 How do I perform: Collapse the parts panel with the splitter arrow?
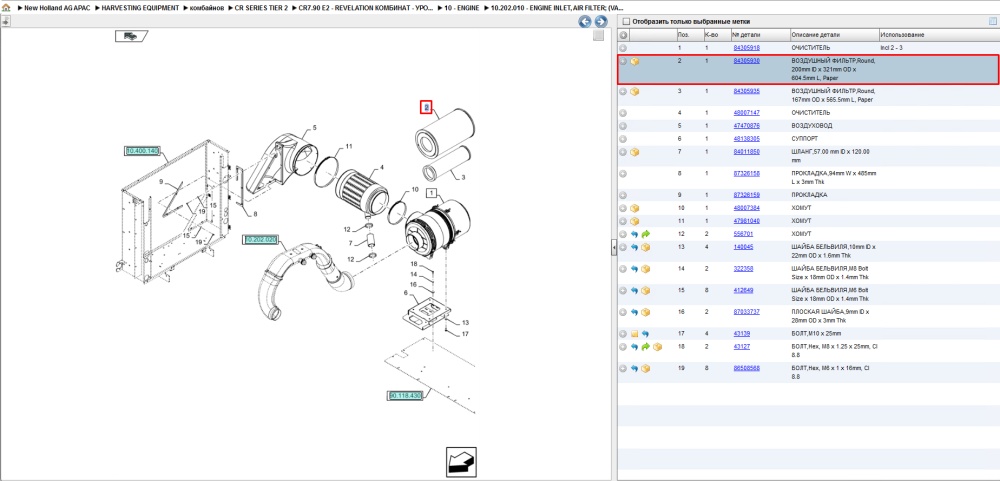pos(613,248)
